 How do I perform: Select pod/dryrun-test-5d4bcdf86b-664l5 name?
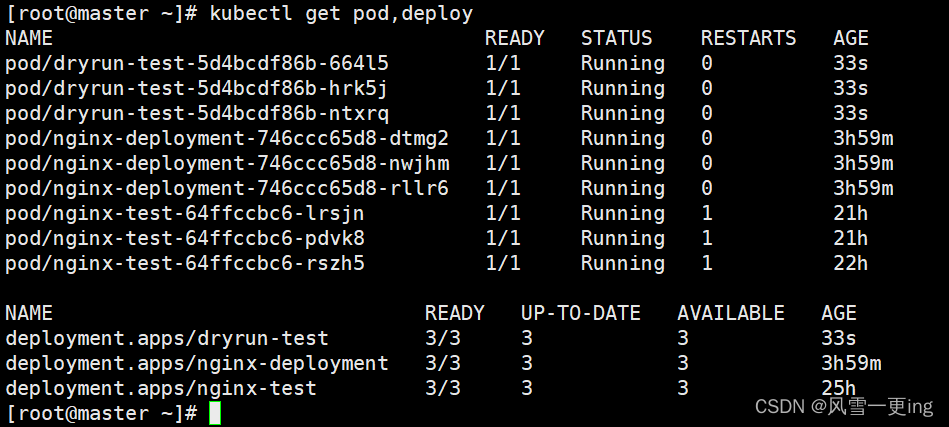click(197, 63)
